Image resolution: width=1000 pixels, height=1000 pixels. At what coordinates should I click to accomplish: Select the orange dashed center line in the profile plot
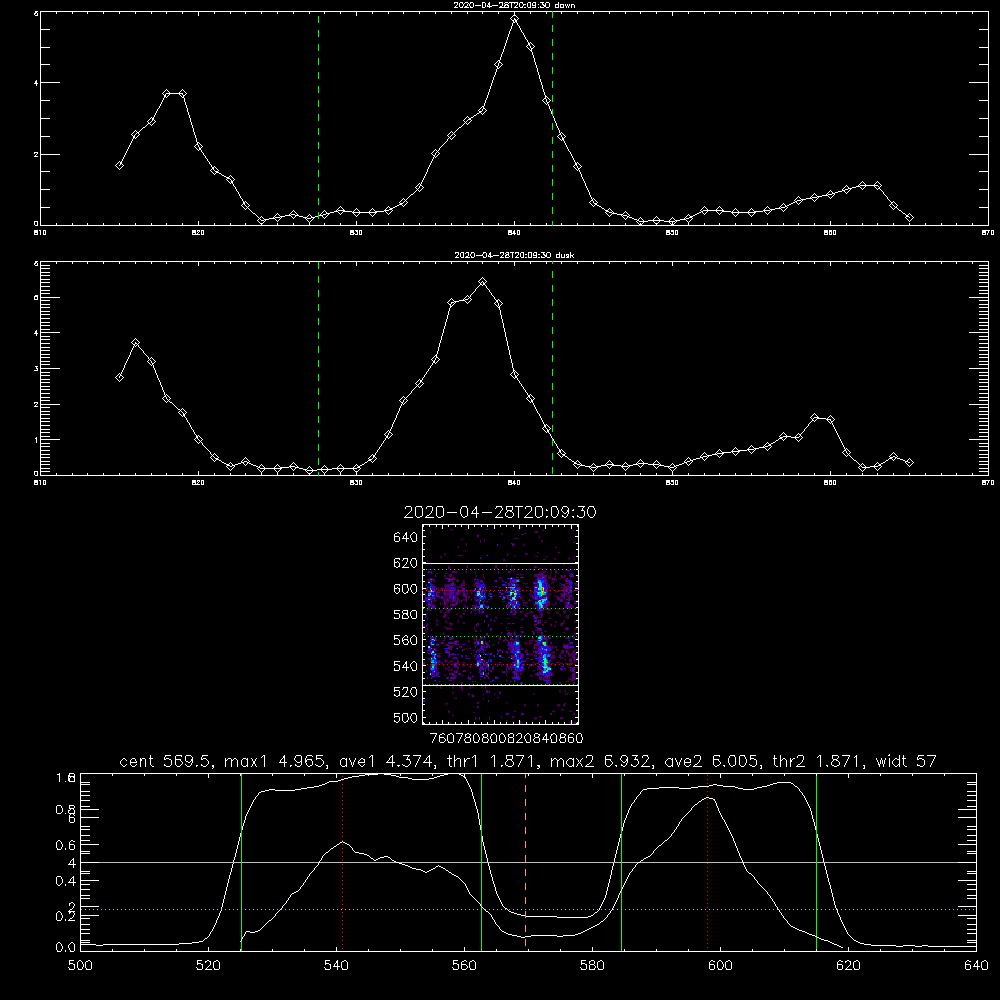click(526, 862)
